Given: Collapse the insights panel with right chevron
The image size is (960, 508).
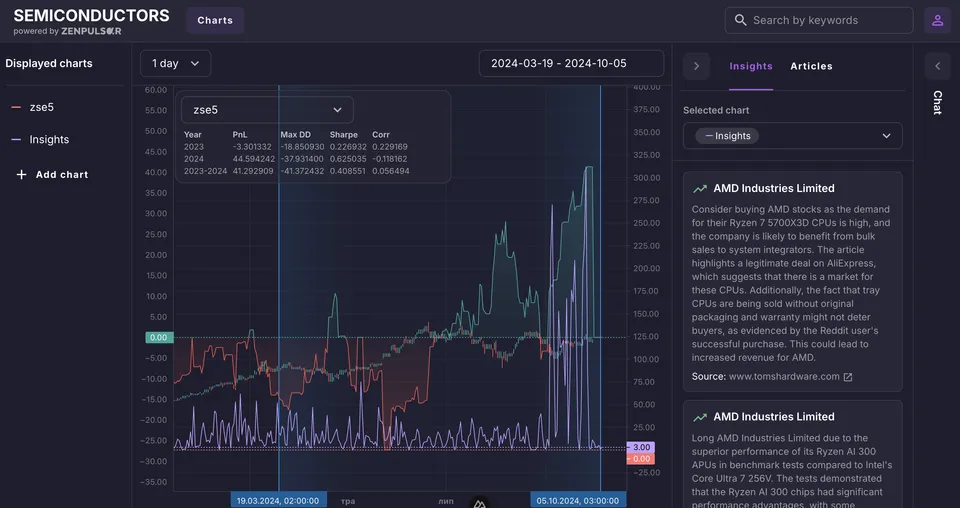Looking at the screenshot, I should (696, 66).
